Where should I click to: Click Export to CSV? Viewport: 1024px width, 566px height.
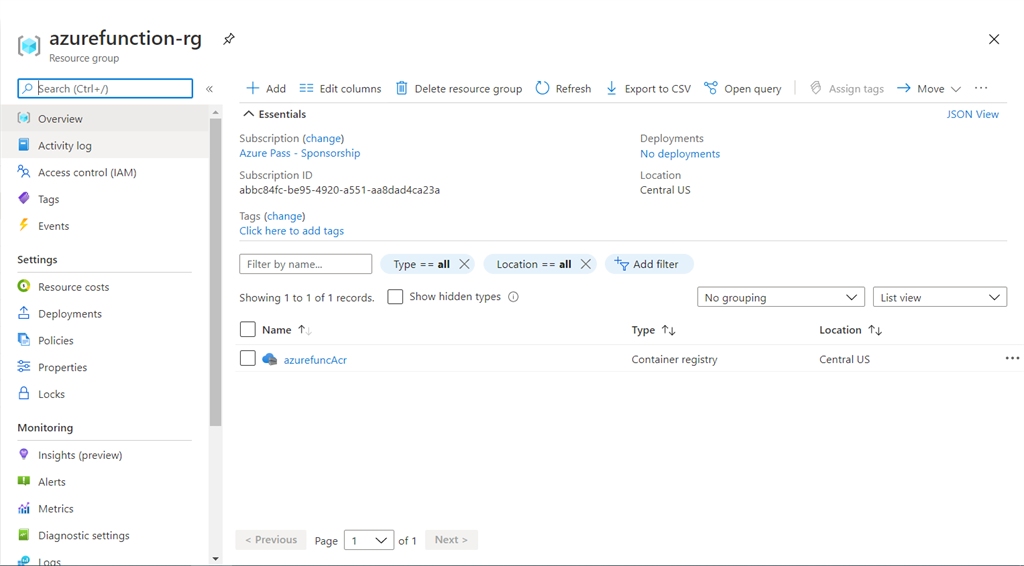[x=648, y=89]
